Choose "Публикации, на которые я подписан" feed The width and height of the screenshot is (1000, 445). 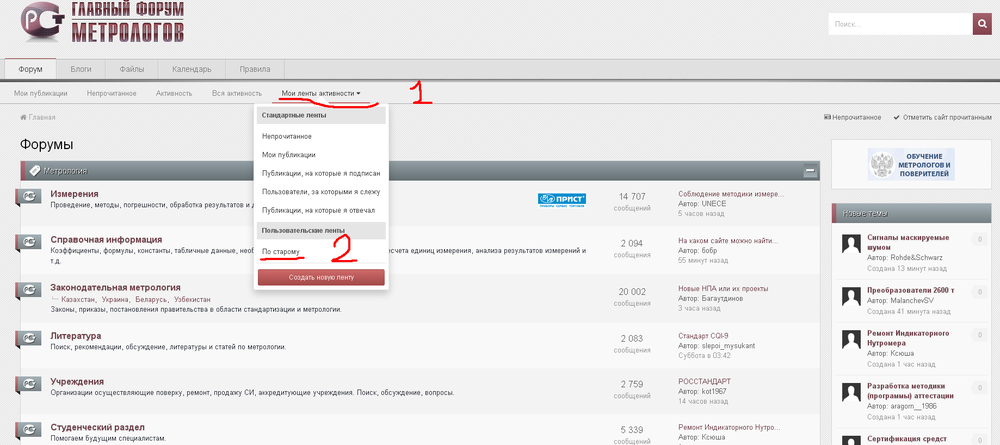321,173
